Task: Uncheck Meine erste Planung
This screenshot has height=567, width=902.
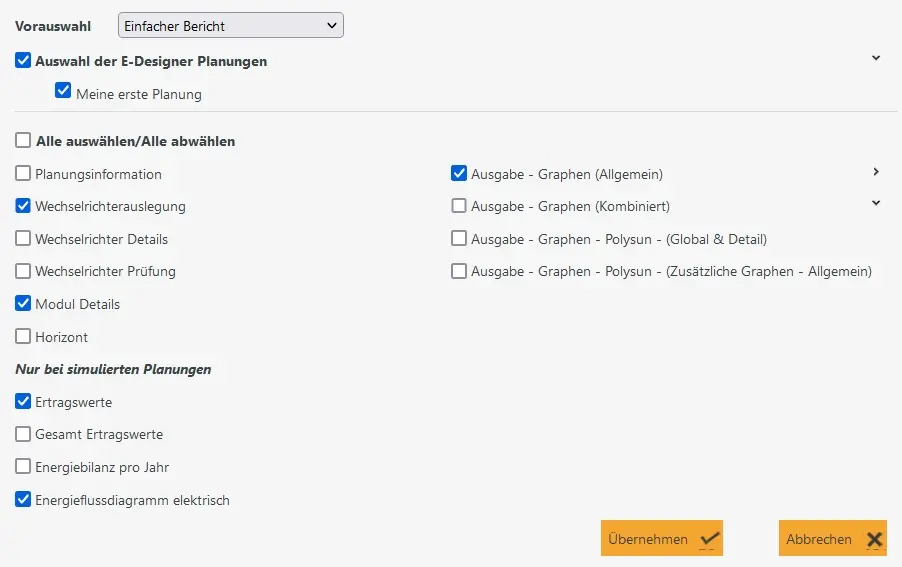Action: pos(63,92)
